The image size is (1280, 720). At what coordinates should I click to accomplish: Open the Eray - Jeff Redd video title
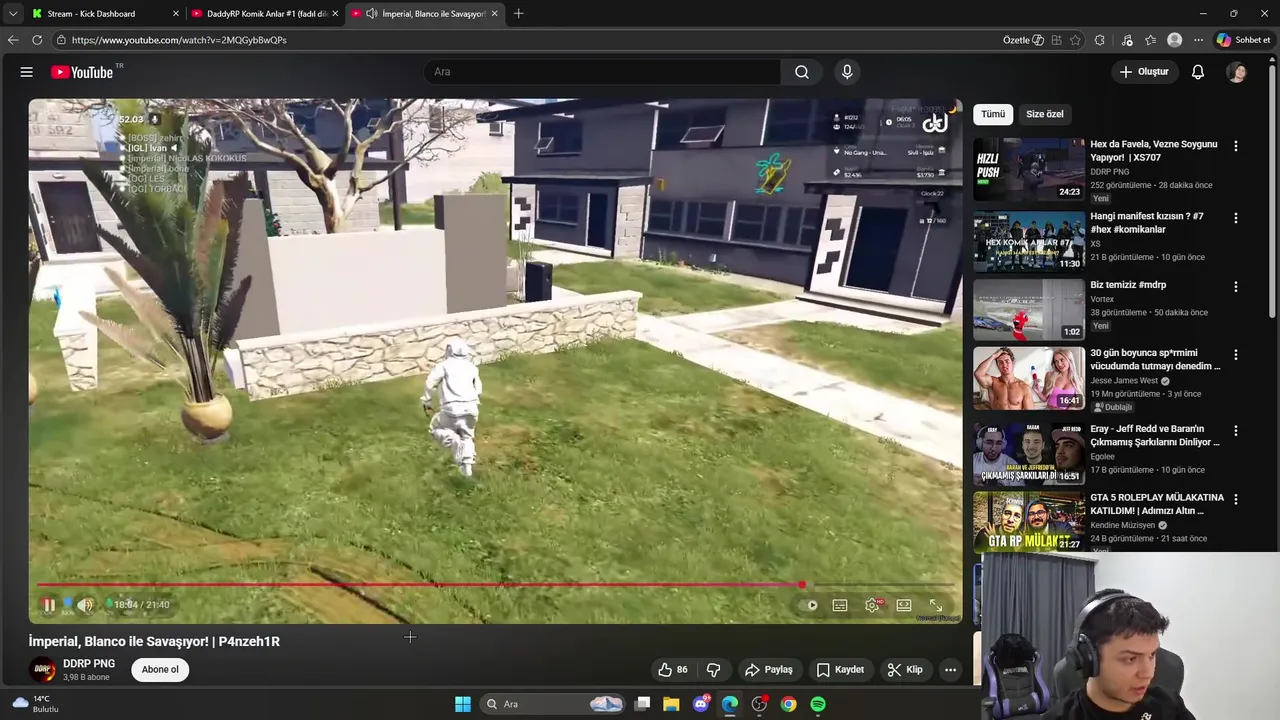[x=1155, y=435]
